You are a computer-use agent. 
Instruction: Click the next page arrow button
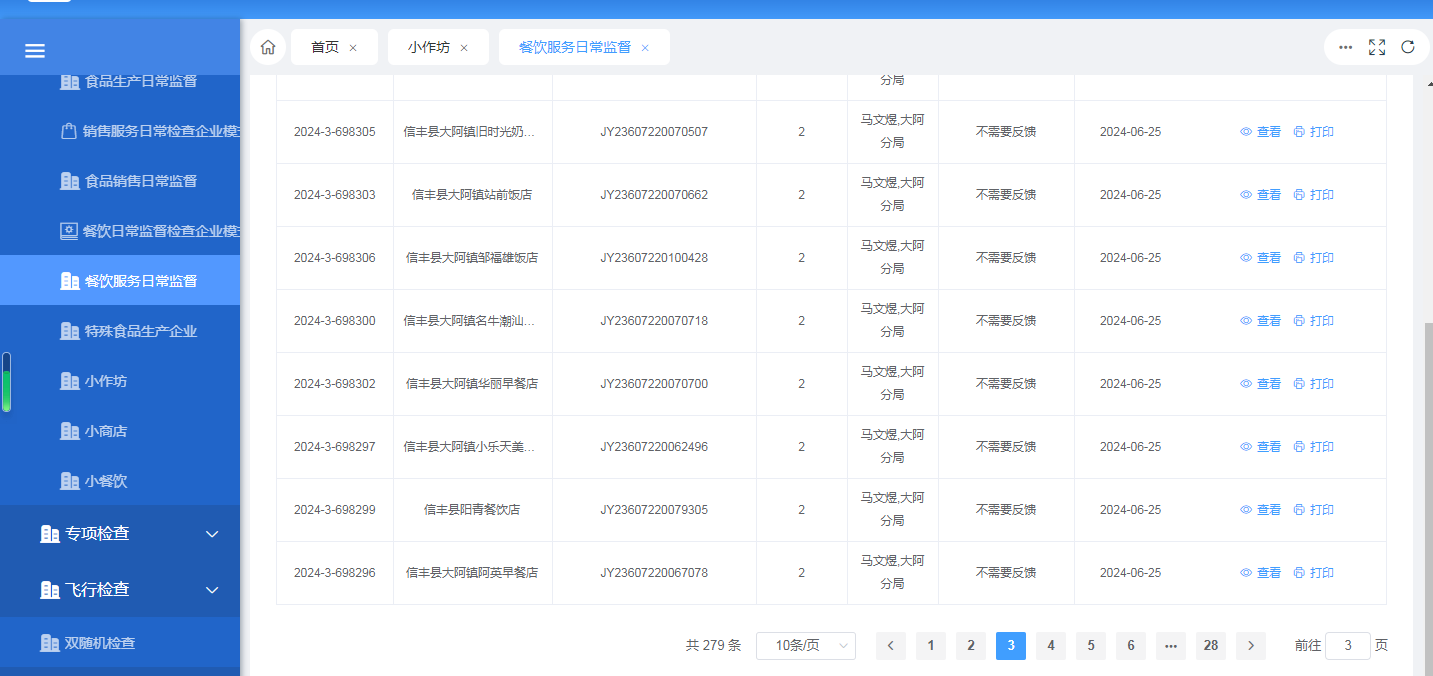tap(1250, 646)
